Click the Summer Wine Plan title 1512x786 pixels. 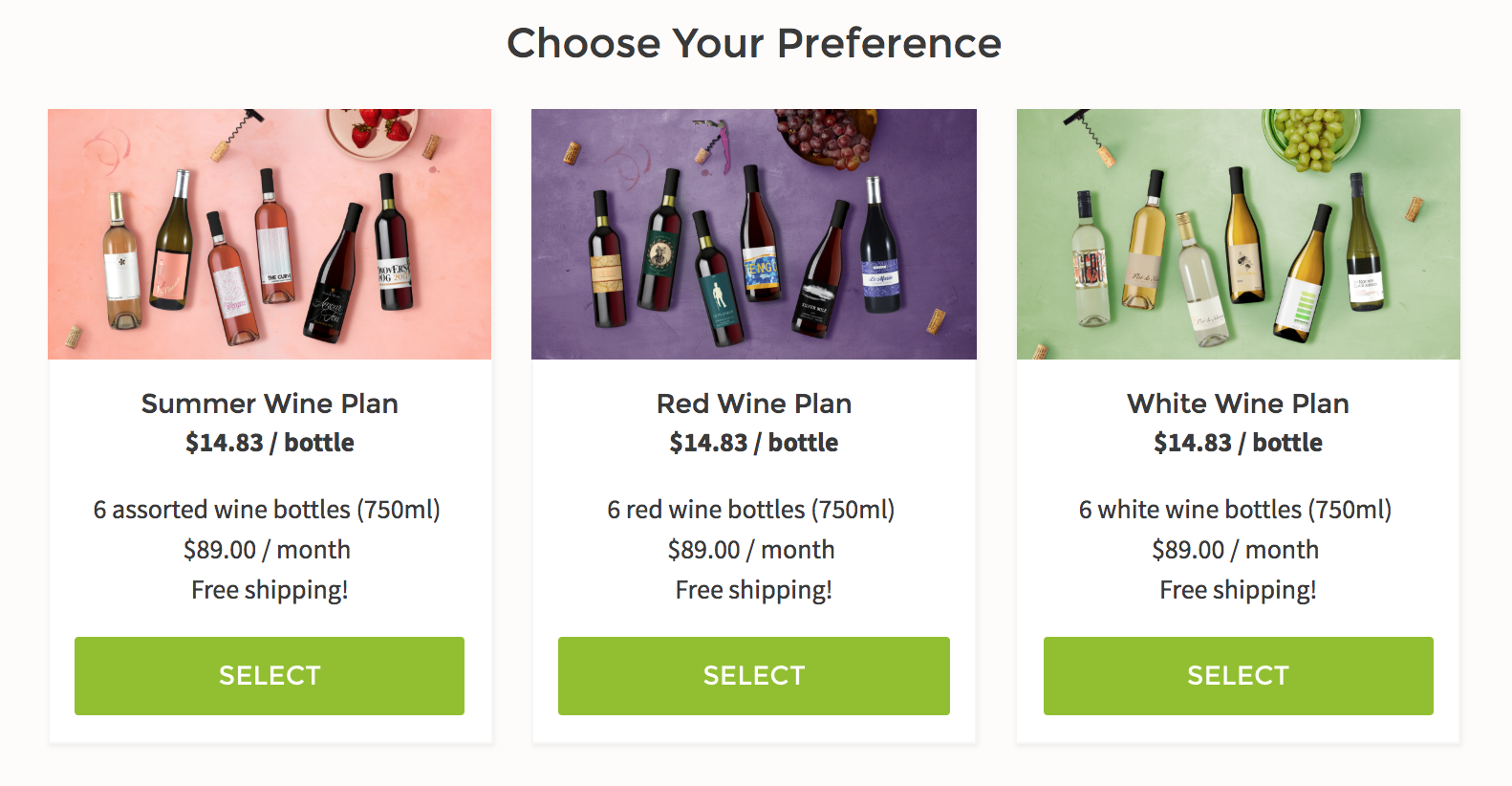tap(270, 404)
